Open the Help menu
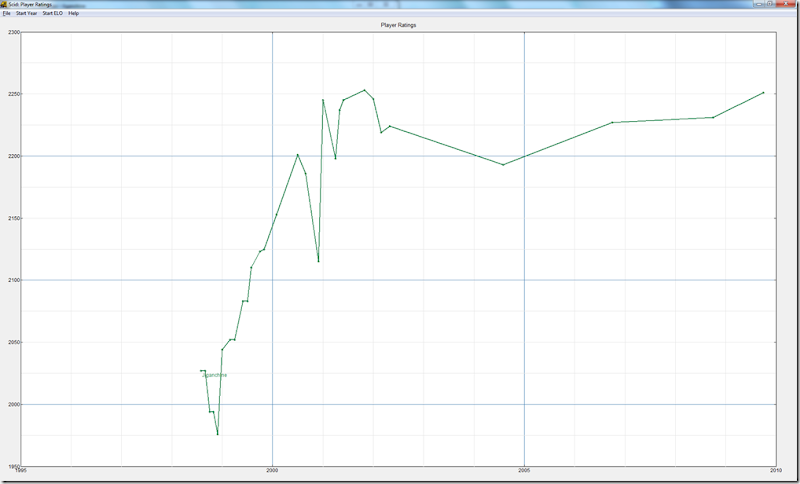The image size is (800, 484). (73, 13)
